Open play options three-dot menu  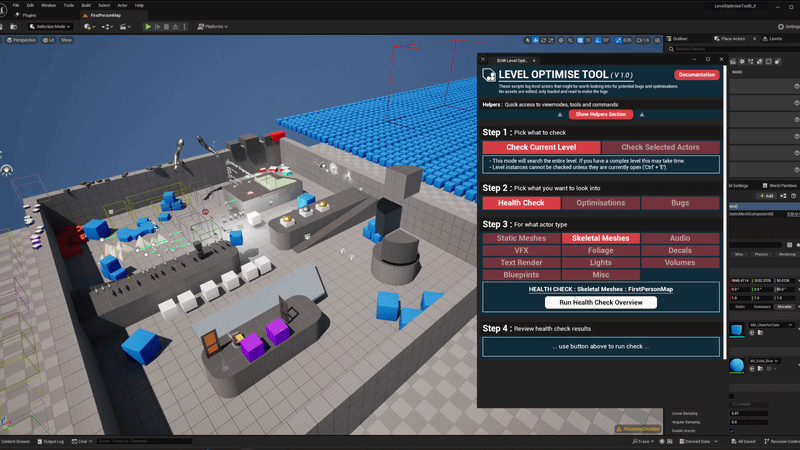(184, 27)
